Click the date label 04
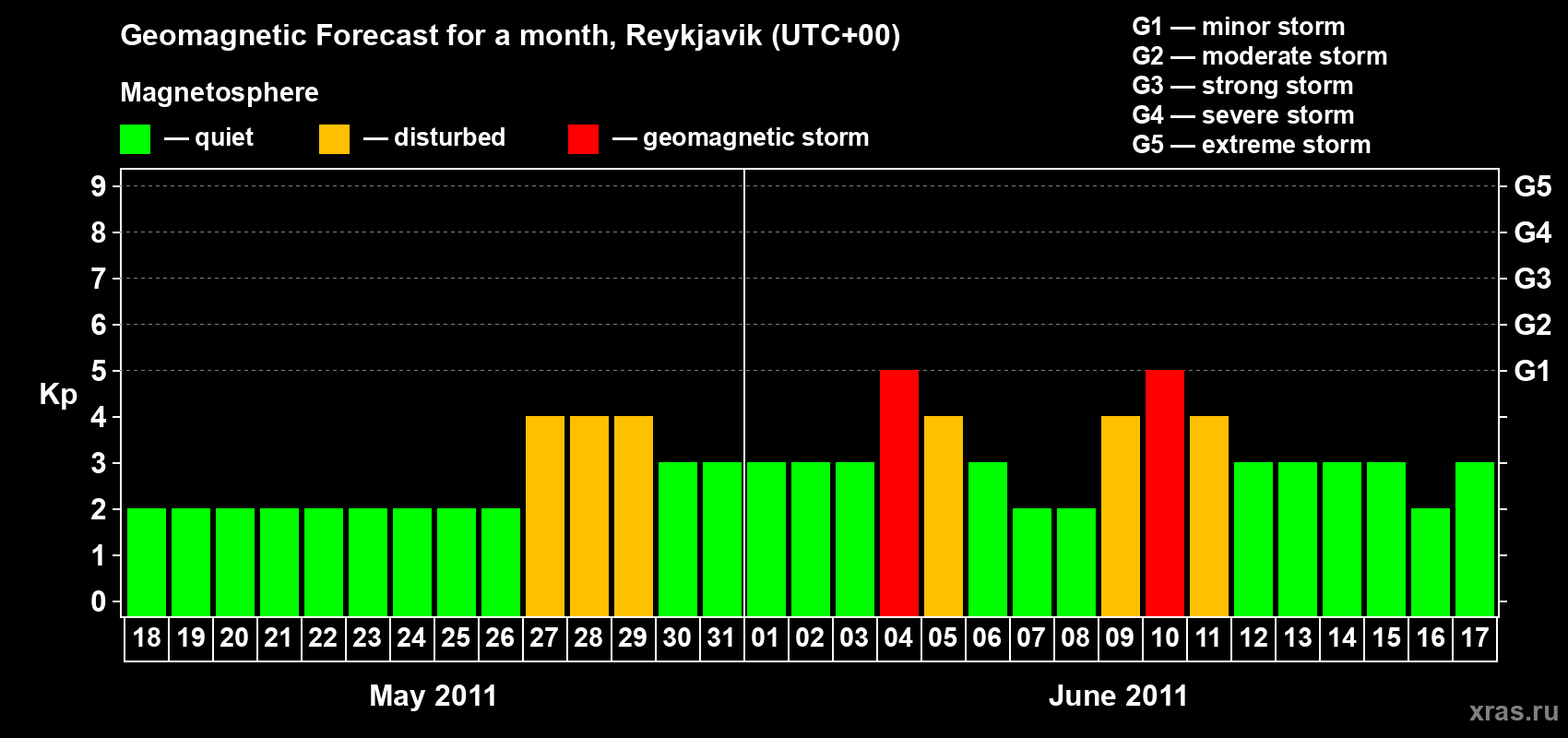The height and width of the screenshot is (738, 1568). 898,637
